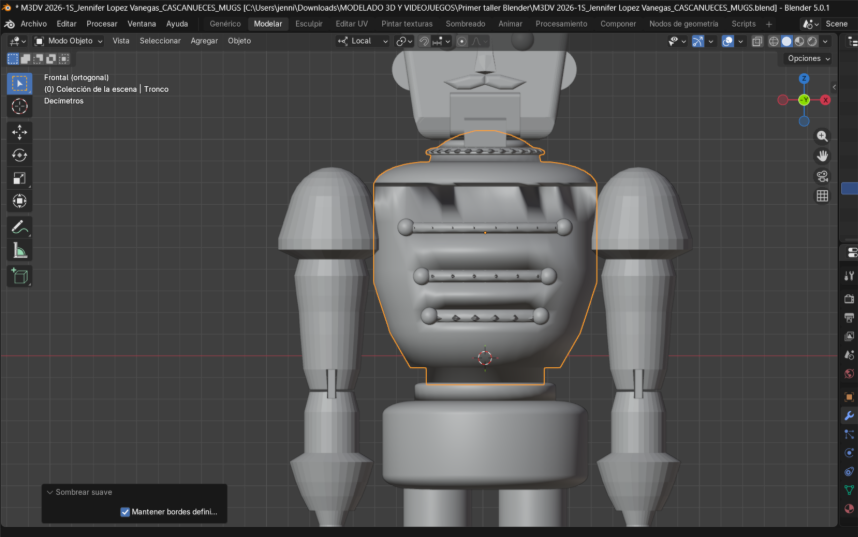Switch to the Esculpir workspace tab
The image size is (858, 537).
pos(308,23)
